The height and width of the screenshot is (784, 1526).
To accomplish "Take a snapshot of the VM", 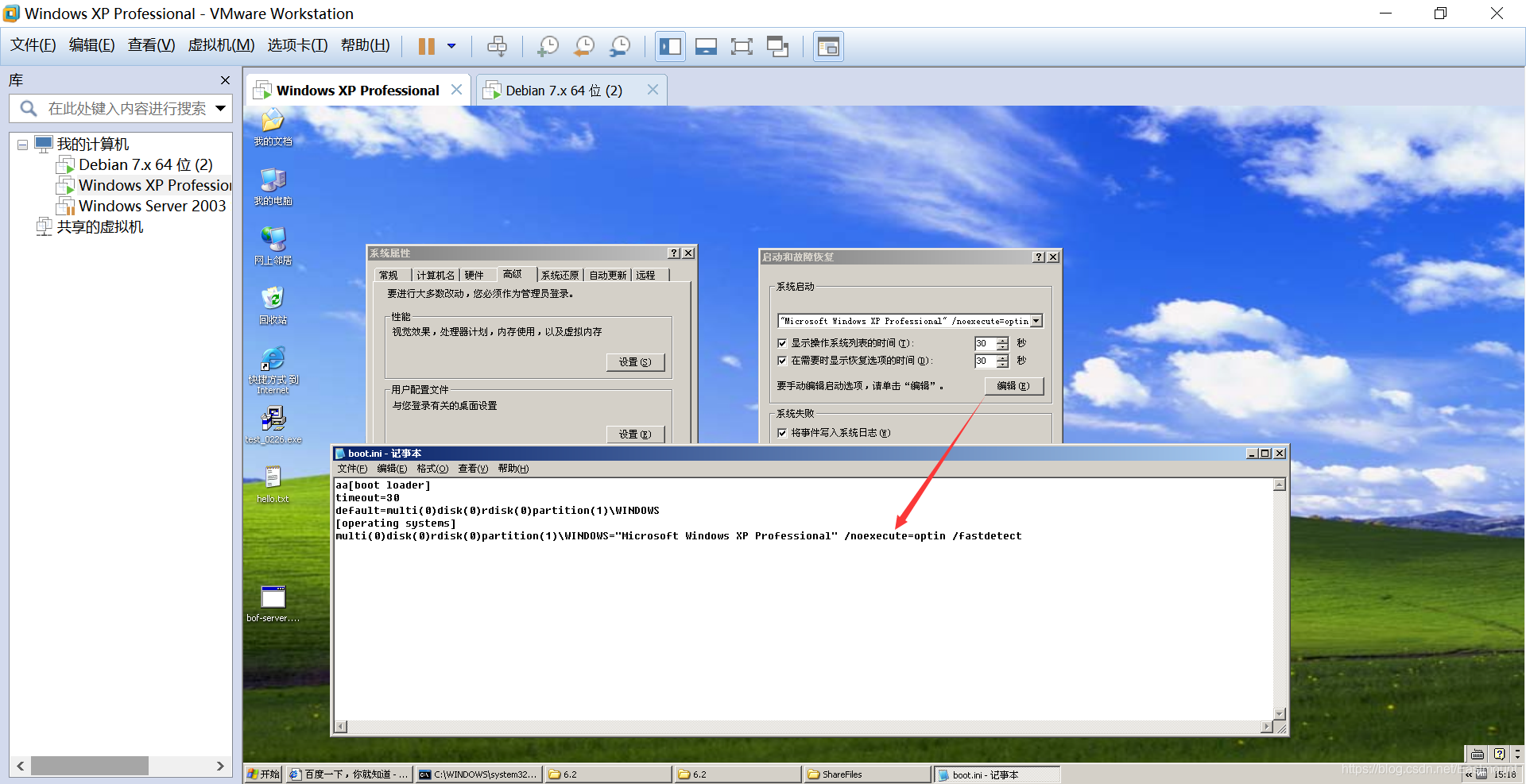I will click(548, 46).
